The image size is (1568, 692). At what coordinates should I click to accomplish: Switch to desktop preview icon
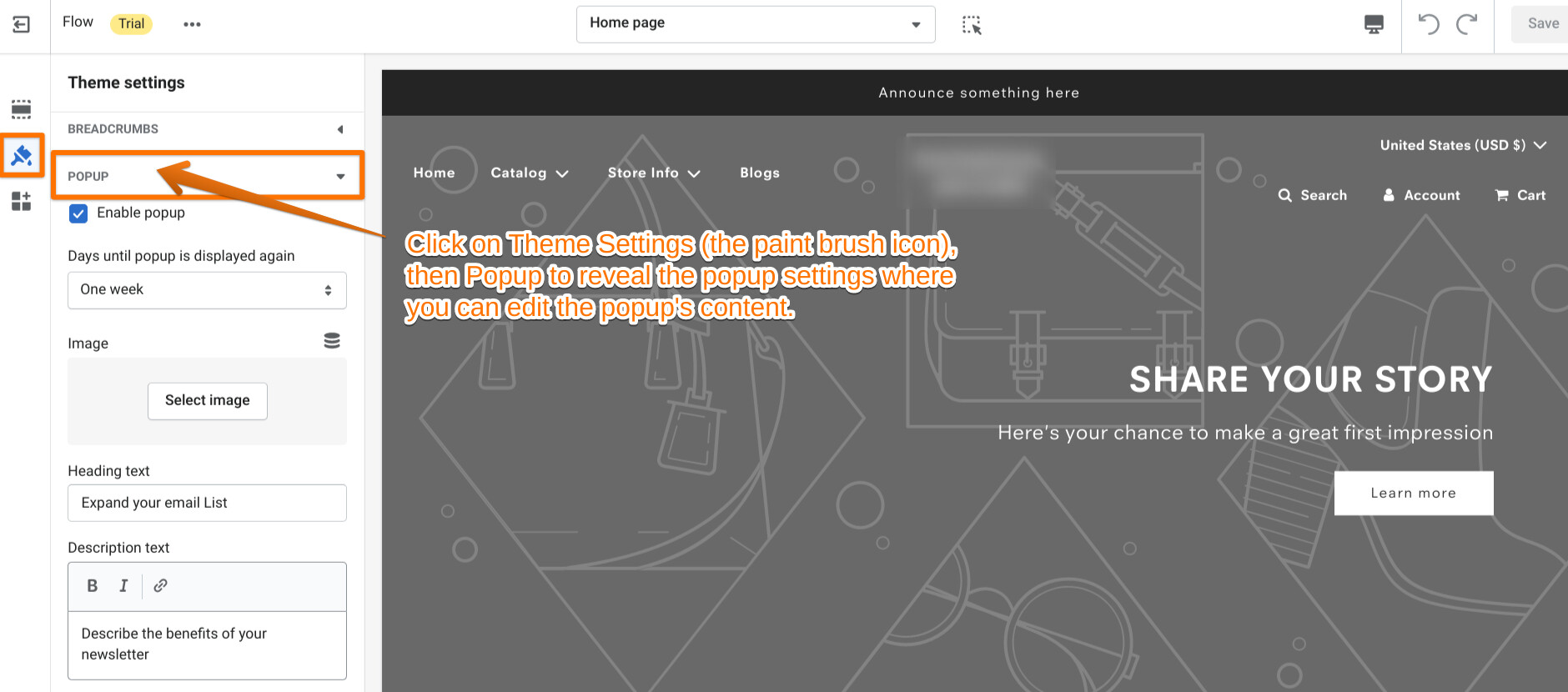click(x=1374, y=24)
